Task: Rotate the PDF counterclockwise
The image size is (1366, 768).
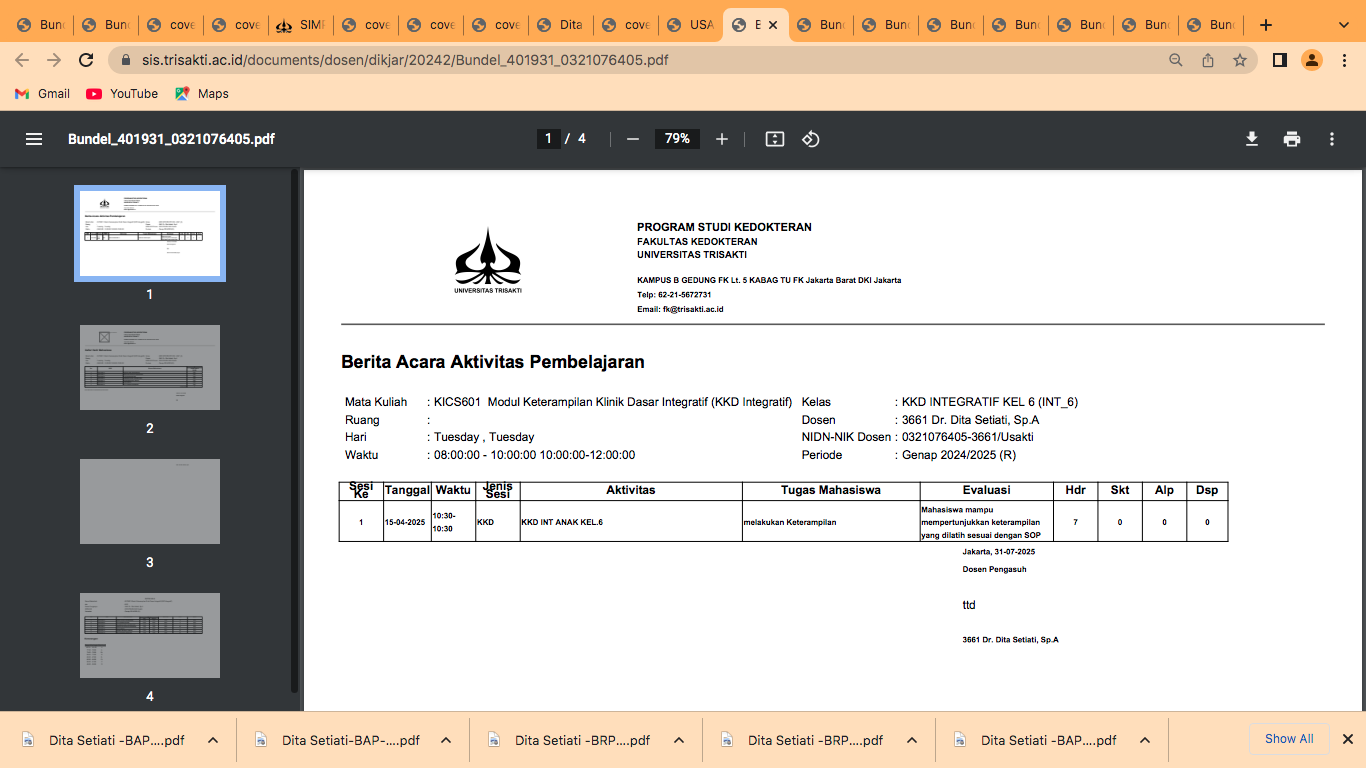Action: coord(811,139)
